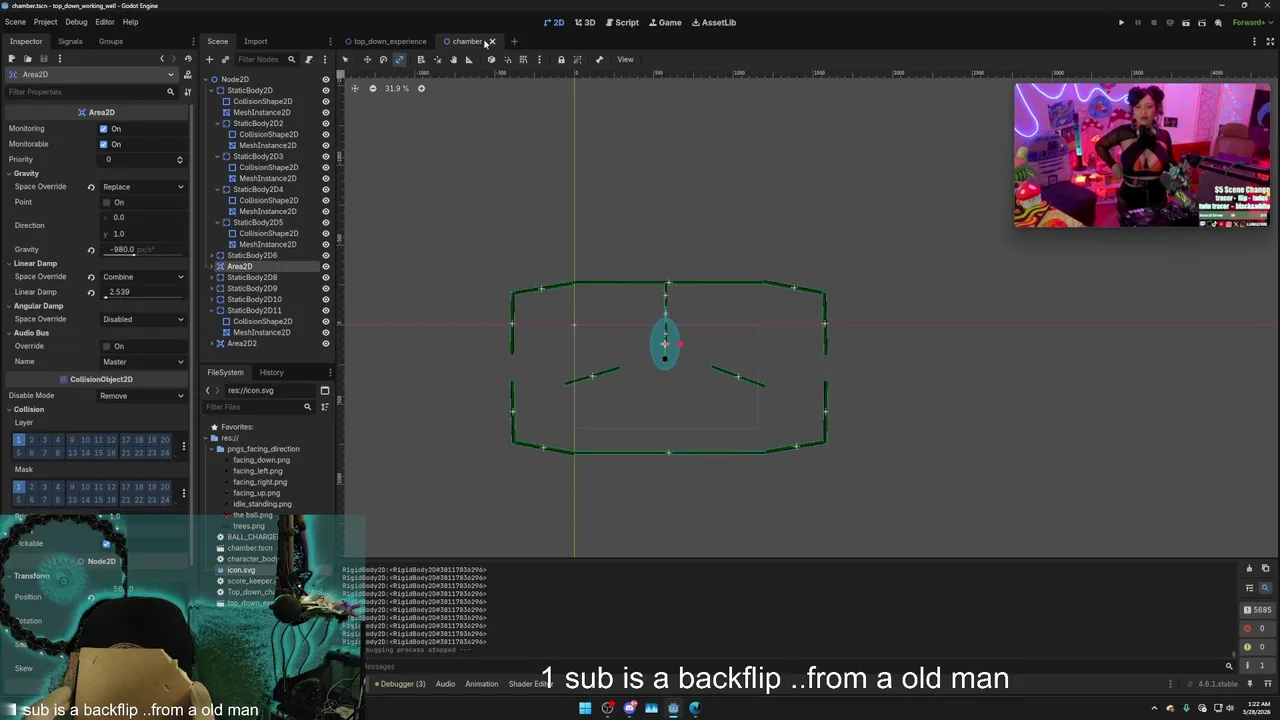Toggle visibility of the Area2D node
Screen dimensions: 1280x720
pos(325,266)
